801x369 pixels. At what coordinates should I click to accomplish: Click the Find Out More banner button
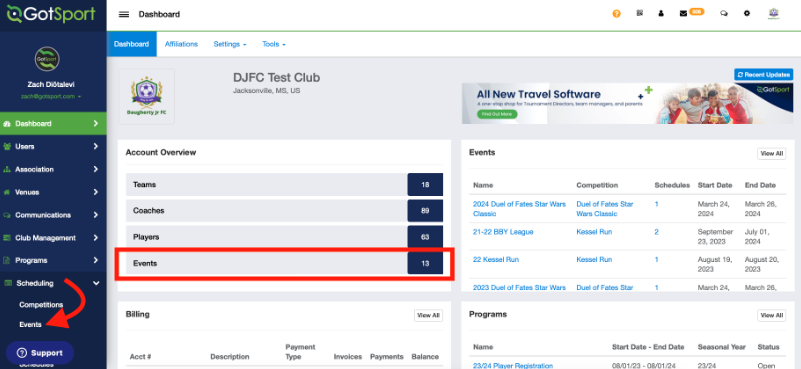tap(497, 114)
